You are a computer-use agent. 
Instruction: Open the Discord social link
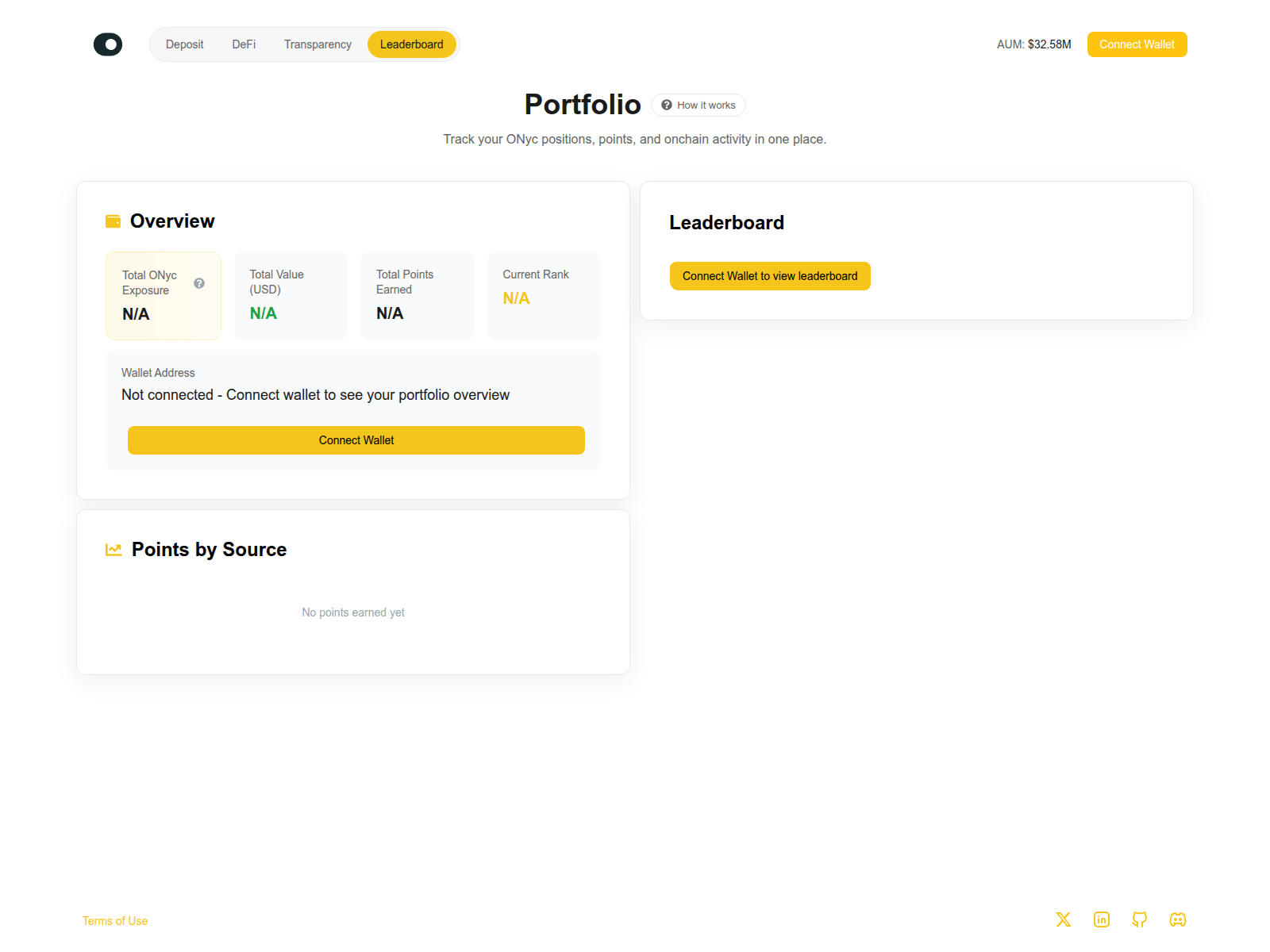pyautogui.click(x=1178, y=919)
